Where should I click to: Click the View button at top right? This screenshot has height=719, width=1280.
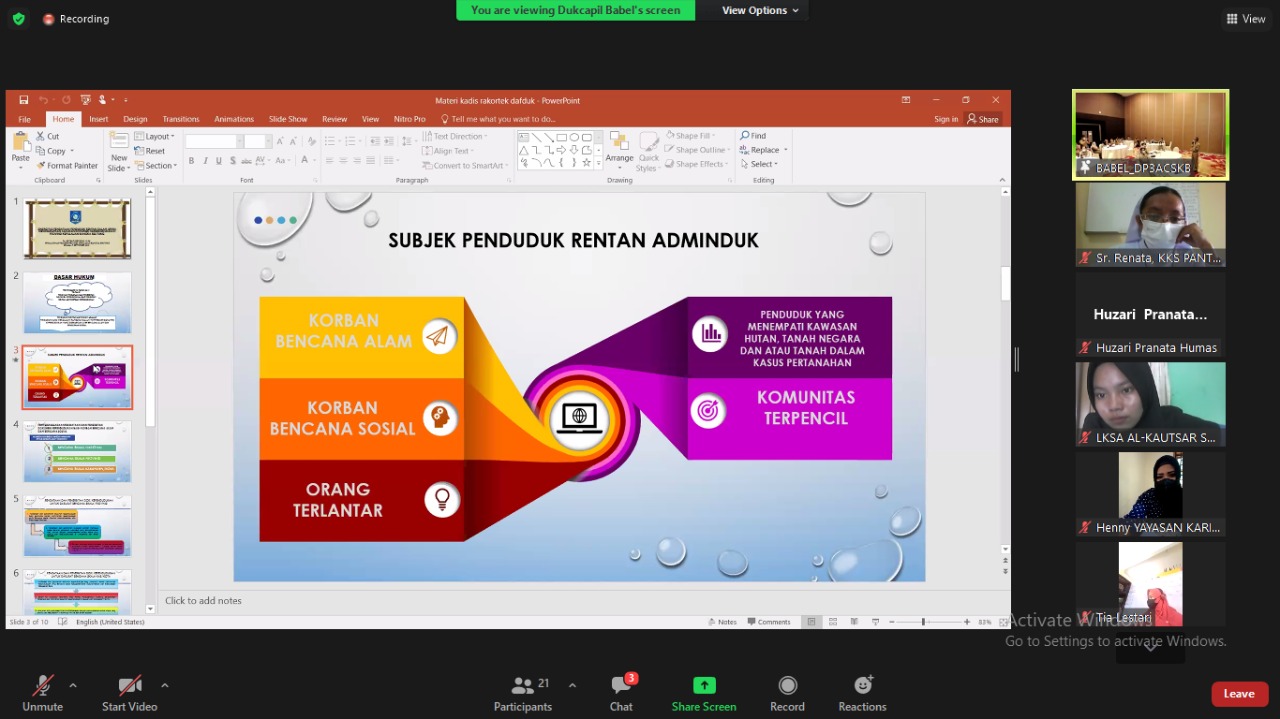(x=1246, y=19)
